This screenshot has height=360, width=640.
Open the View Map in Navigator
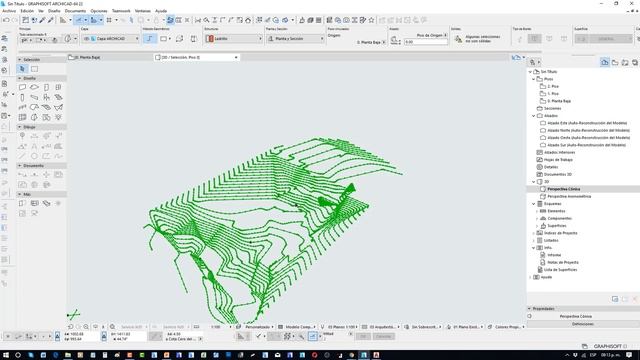pyautogui.click(x=615, y=62)
